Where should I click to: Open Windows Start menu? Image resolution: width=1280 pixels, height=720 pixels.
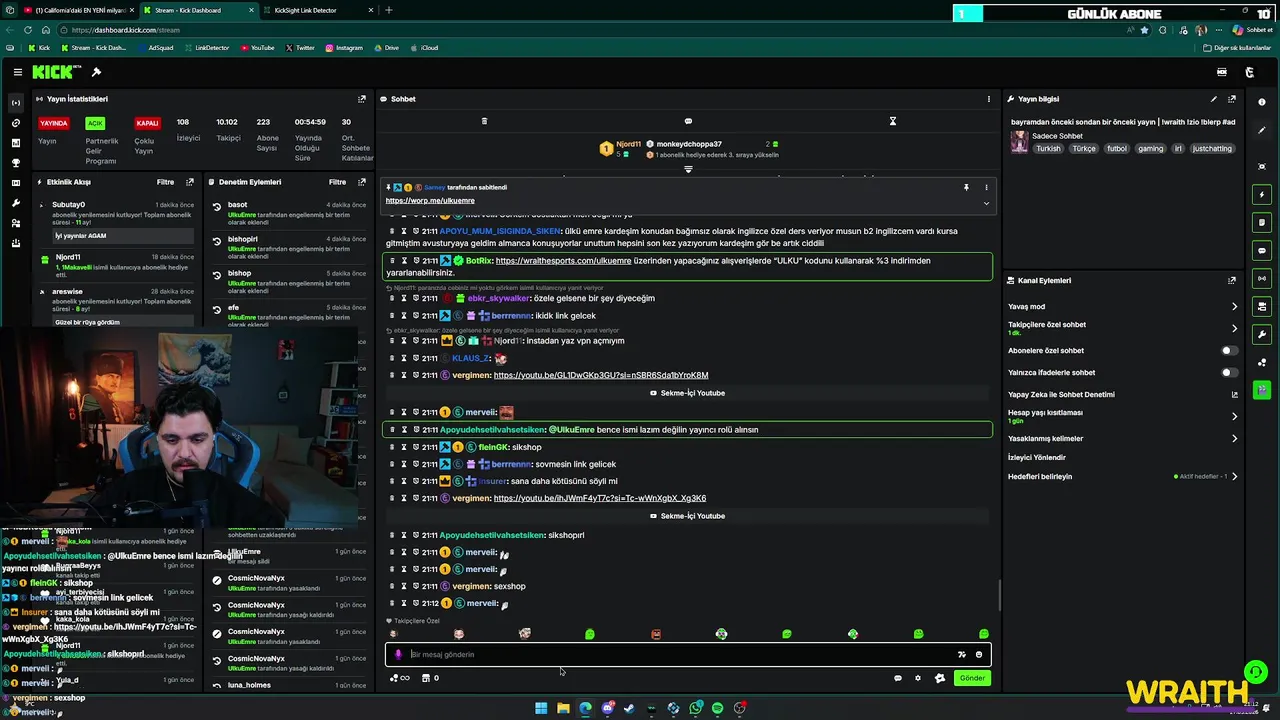click(x=541, y=708)
